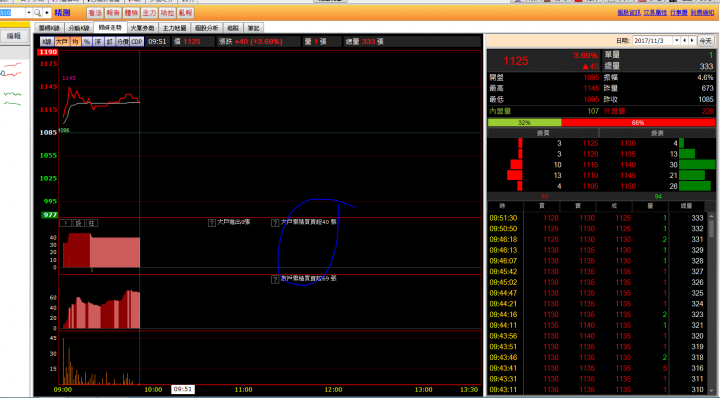Click the 今天 today button
Image resolution: width=720 pixels, height=398 pixels.
click(x=706, y=41)
